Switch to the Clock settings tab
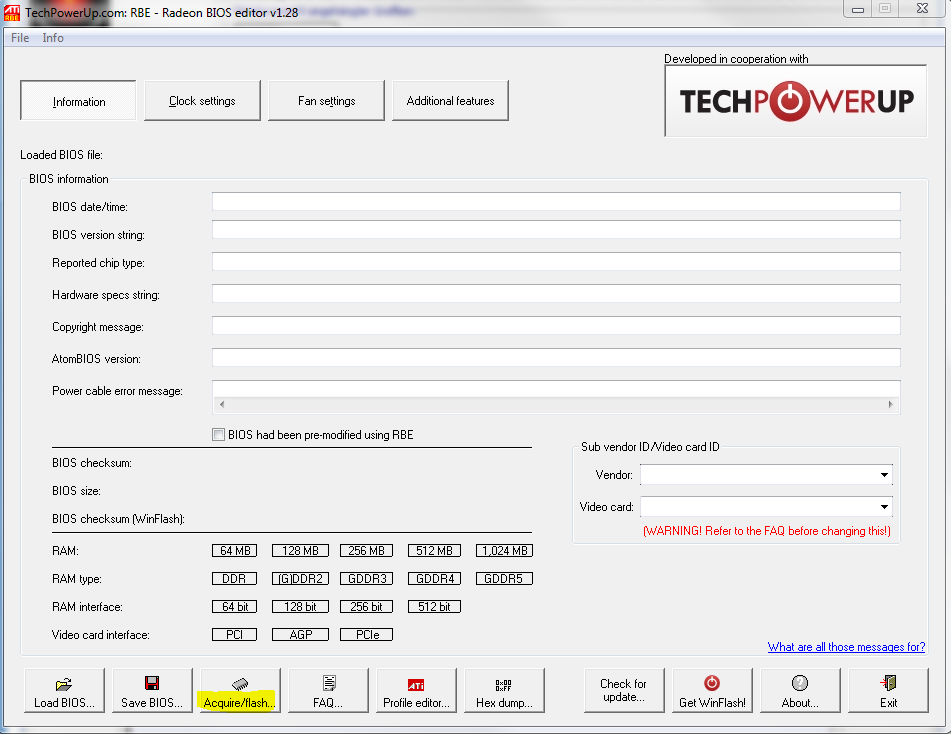Image resolution: width=951 pixels, height=734 pixels. [x=202, y=101]
